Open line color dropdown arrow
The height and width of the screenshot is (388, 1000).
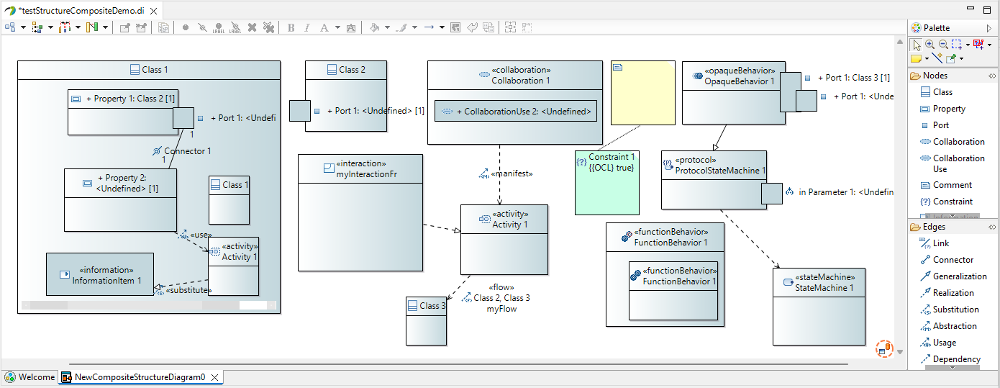(x=415, y=27)
